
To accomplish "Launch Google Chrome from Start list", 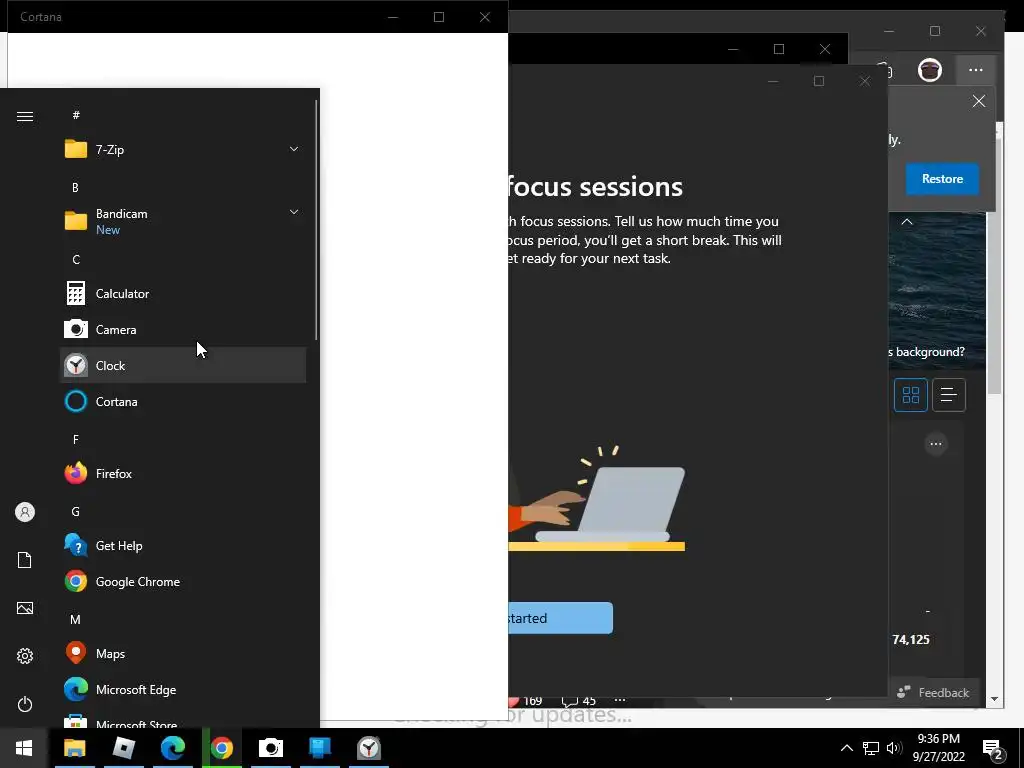I will pyautogui.click(x=183, y=582).
